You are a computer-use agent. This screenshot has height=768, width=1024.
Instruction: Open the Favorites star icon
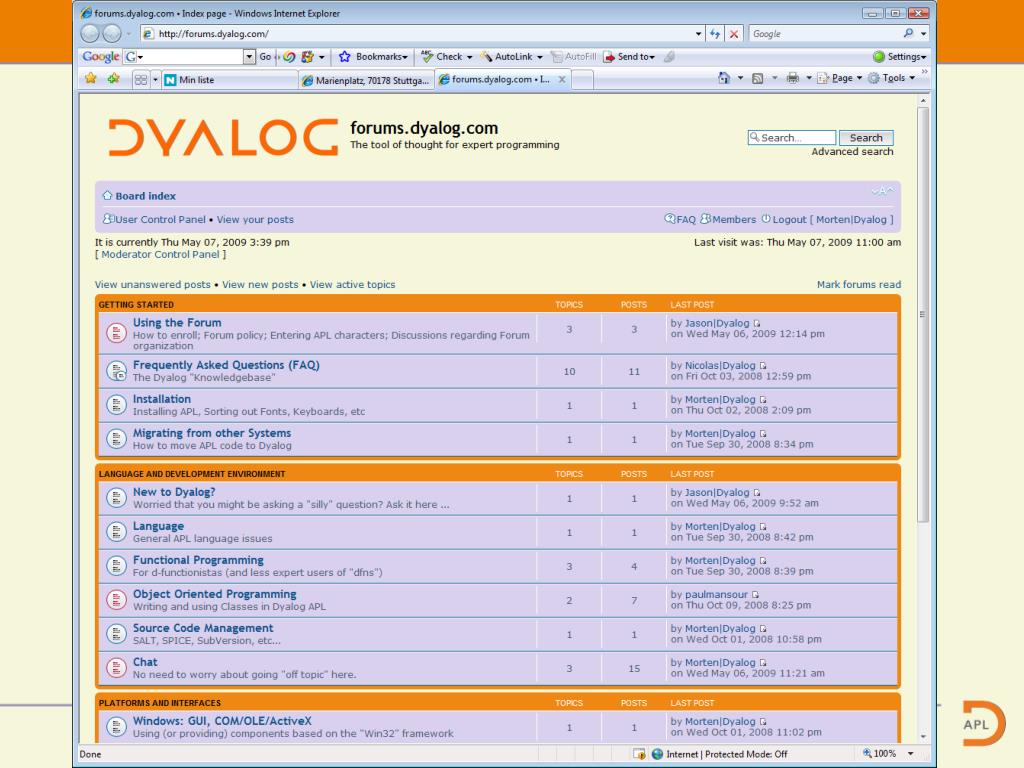[91, 79]
